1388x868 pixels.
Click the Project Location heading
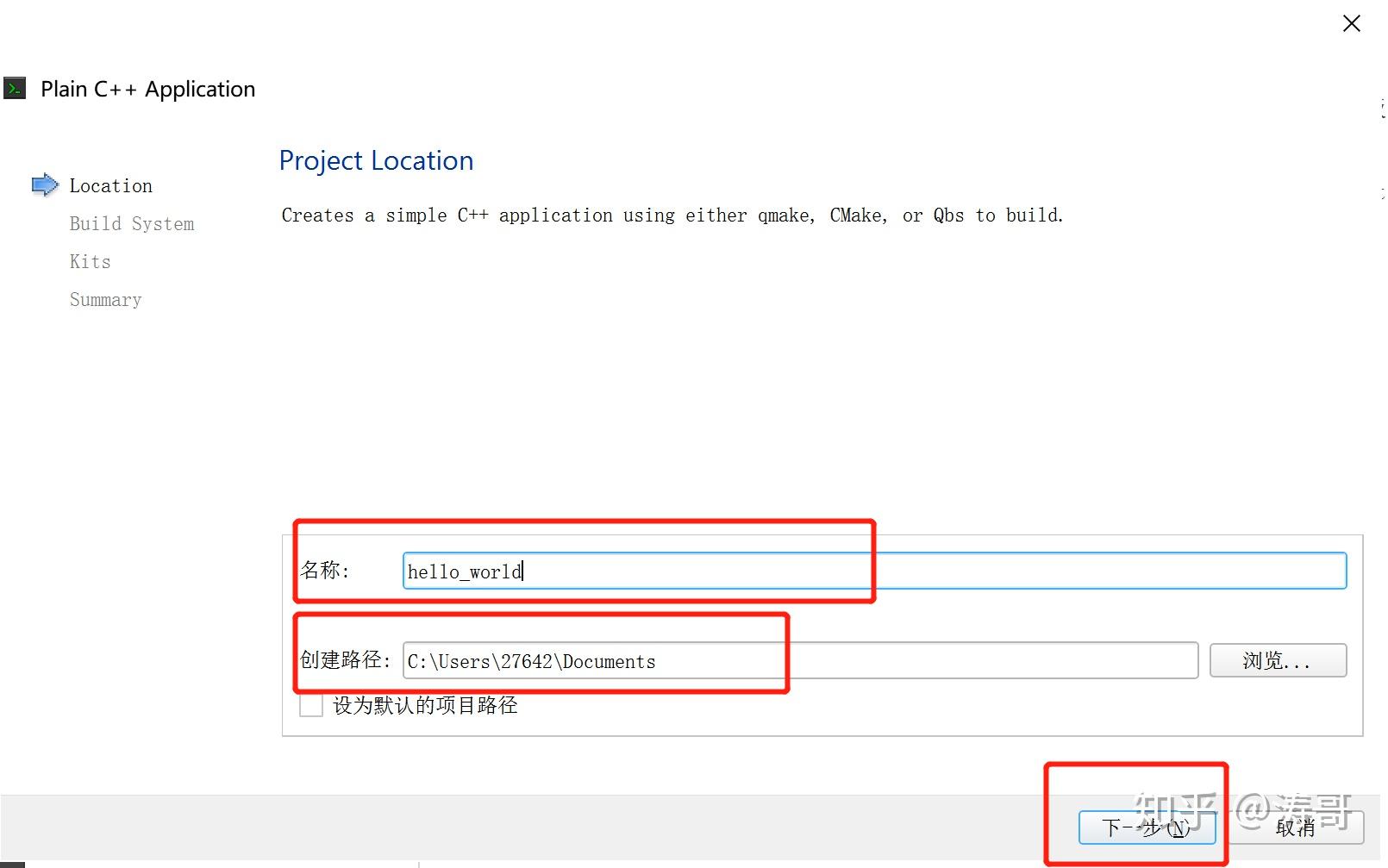pyautogui.click(x=376, y=160)
